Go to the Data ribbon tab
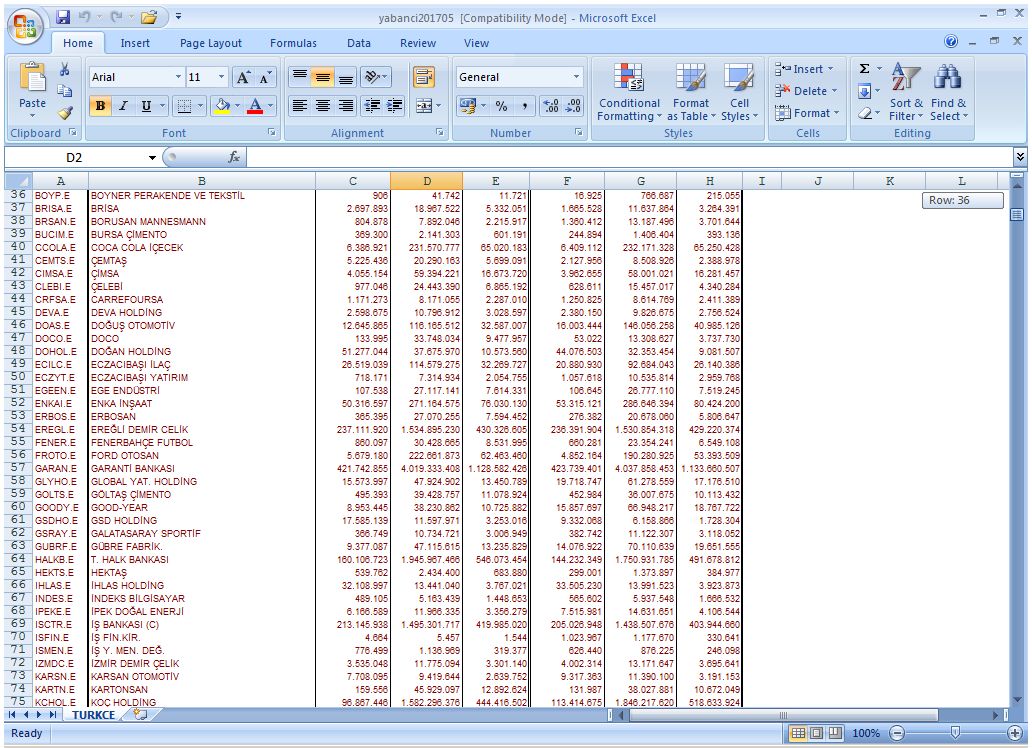The width and height of the screenshot is (1032, 748). [359, 43]
